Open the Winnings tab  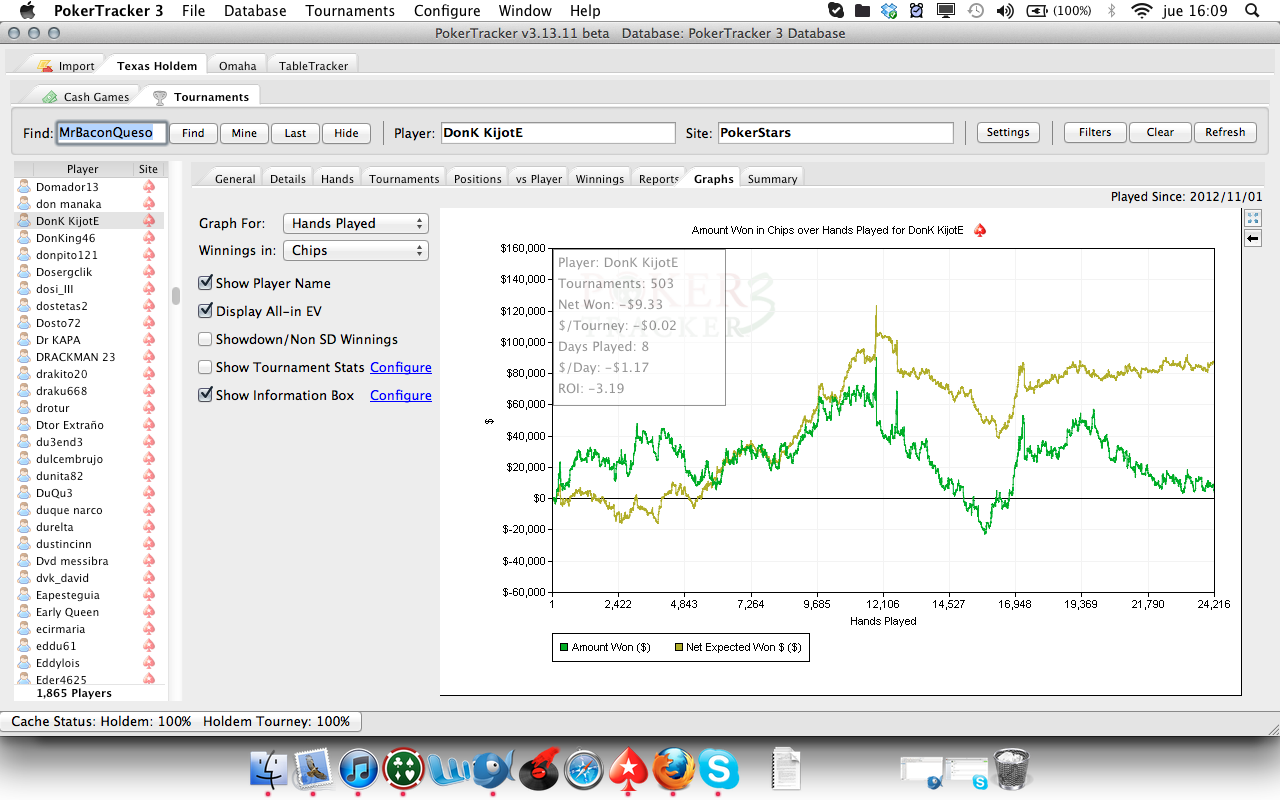click(600, 179)
